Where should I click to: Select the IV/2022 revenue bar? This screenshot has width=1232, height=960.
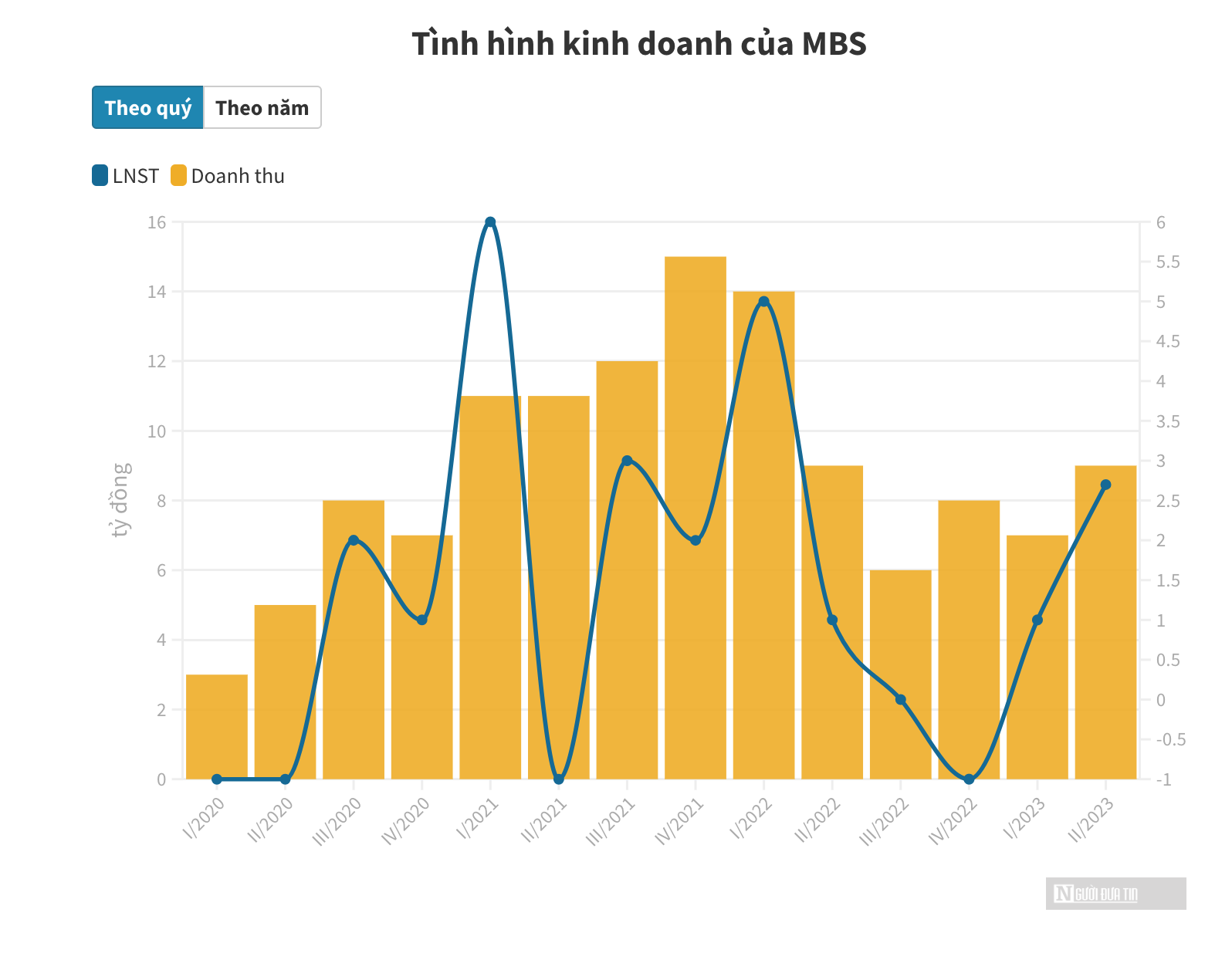tap(969, 640)
